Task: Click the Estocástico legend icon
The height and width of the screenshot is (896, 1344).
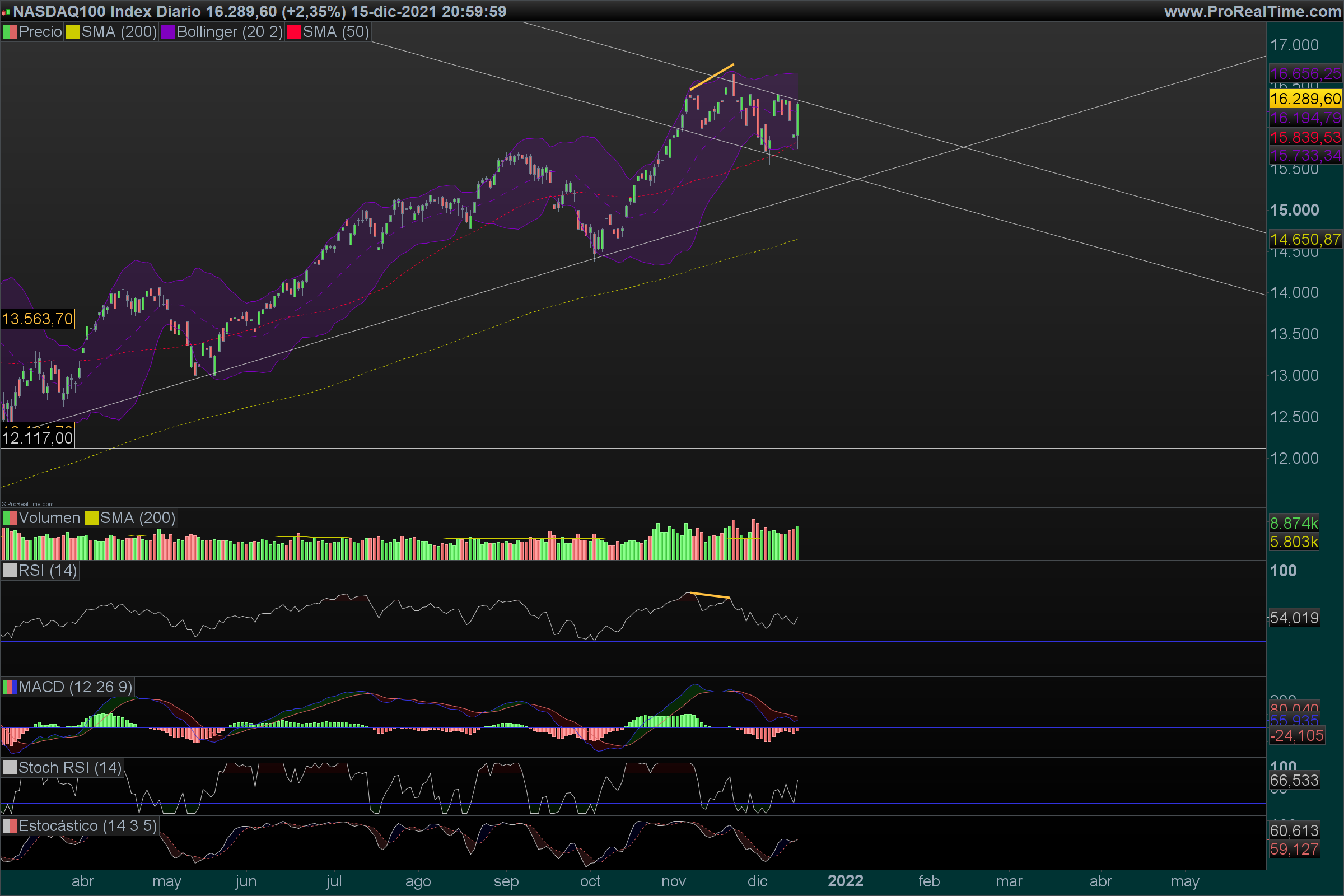Action: (x=10, y=825)
